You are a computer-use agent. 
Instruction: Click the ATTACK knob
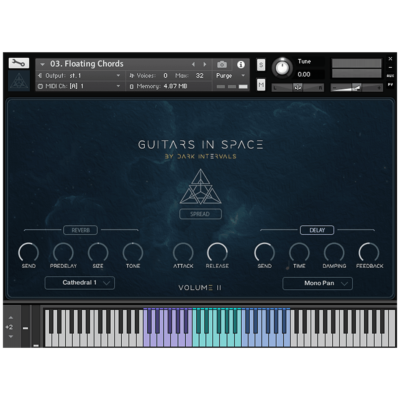click(183, 252)
